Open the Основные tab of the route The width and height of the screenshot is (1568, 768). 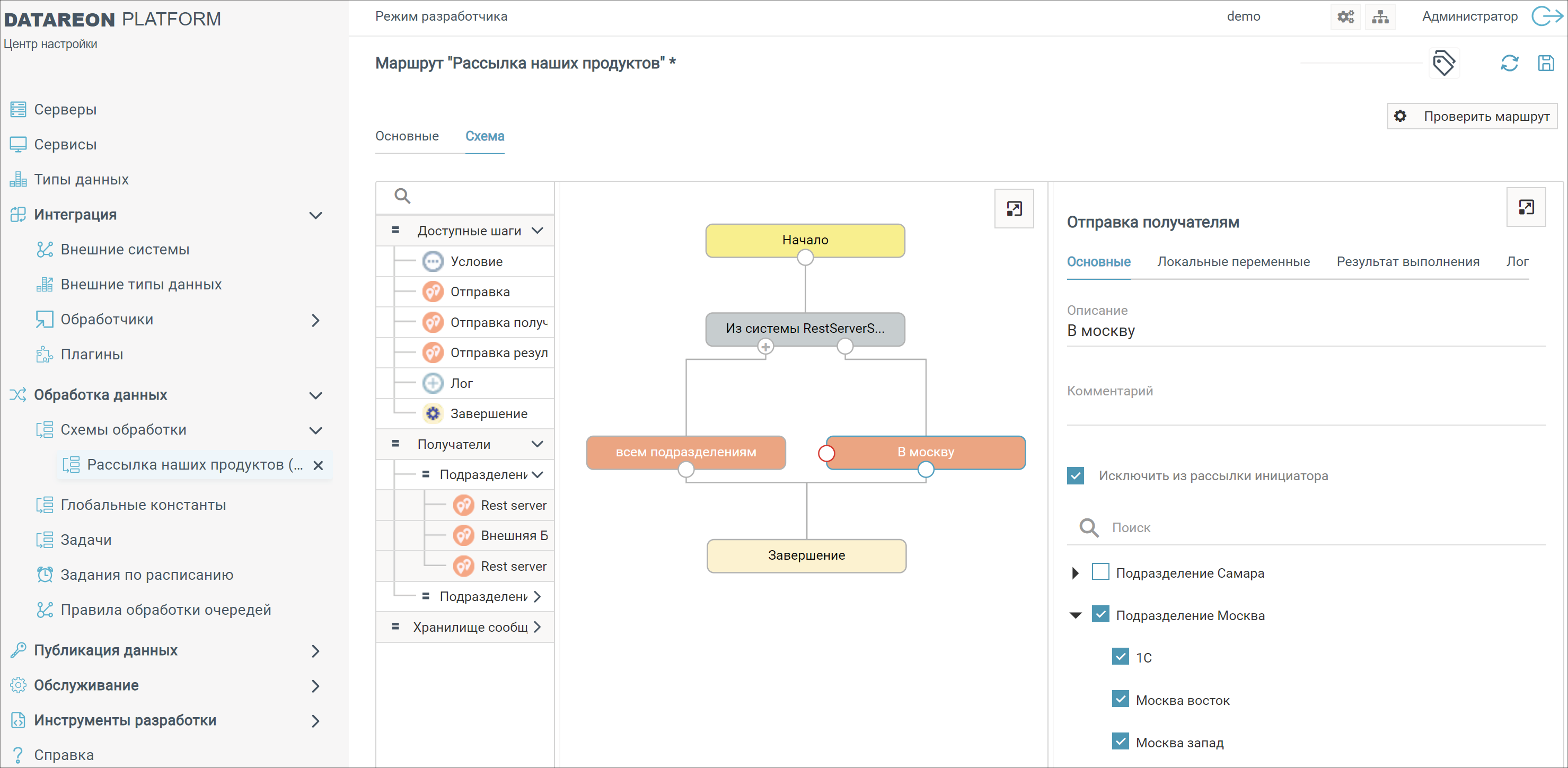pyautogui.click(x=407, y=136)
